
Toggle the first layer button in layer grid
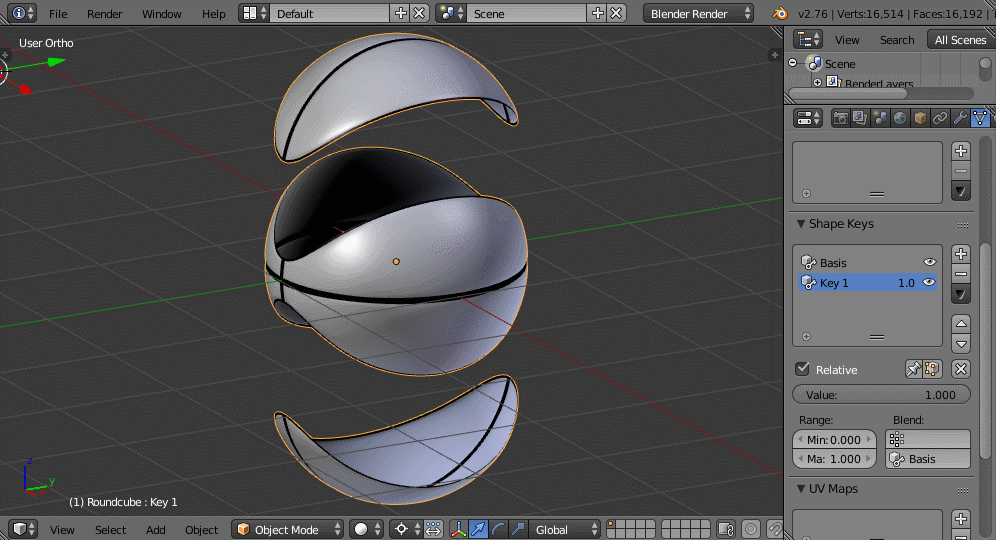(x=610, y=525)
